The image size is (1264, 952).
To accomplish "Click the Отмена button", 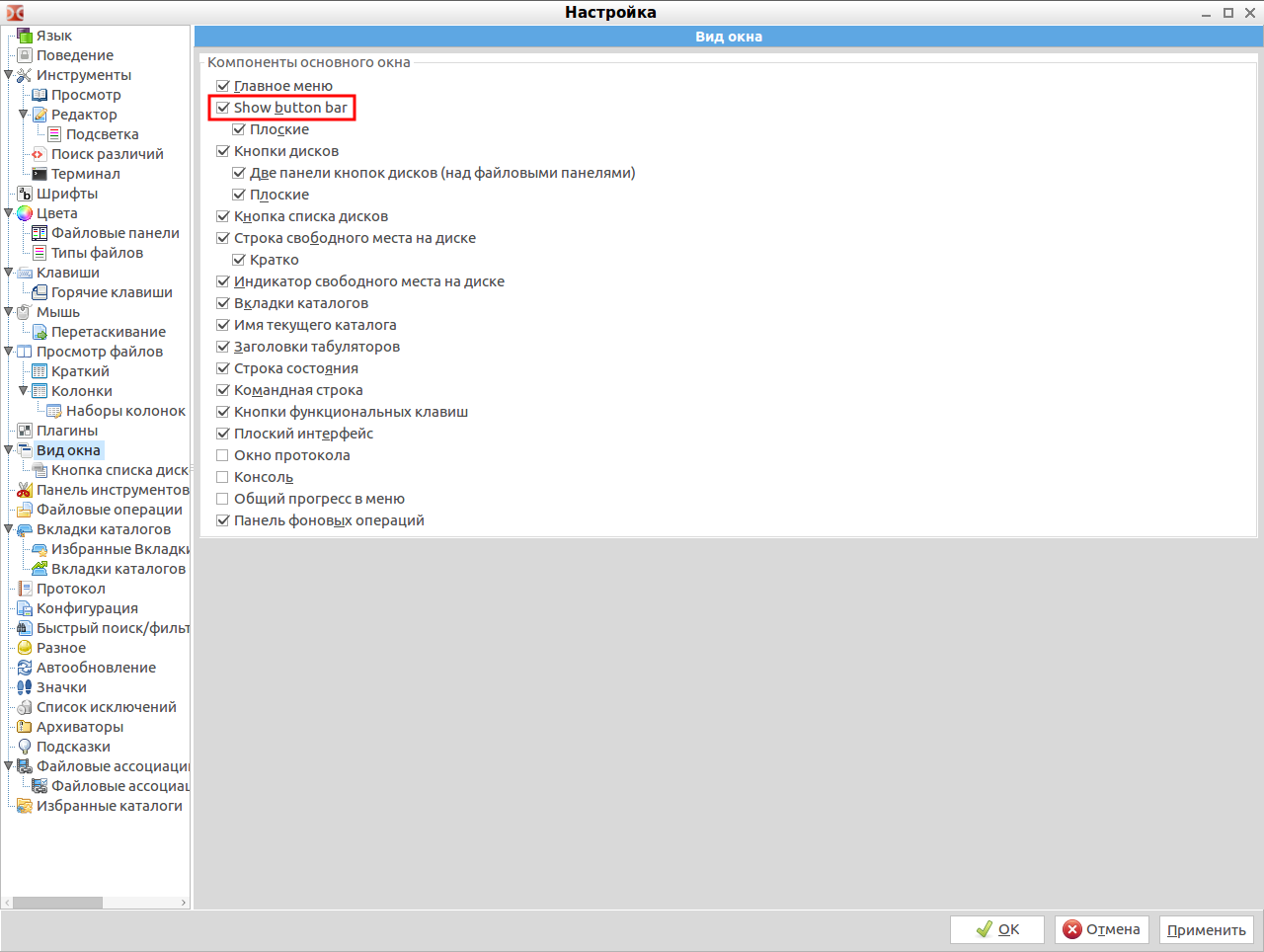I will tap(1101, 929).
